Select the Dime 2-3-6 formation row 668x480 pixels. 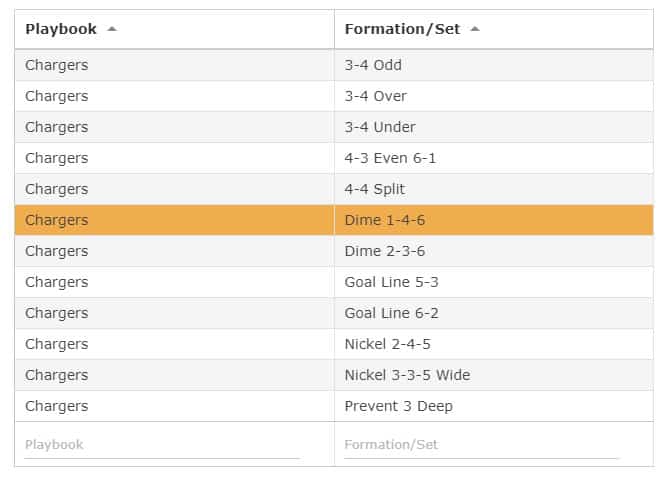click(334, 251)
